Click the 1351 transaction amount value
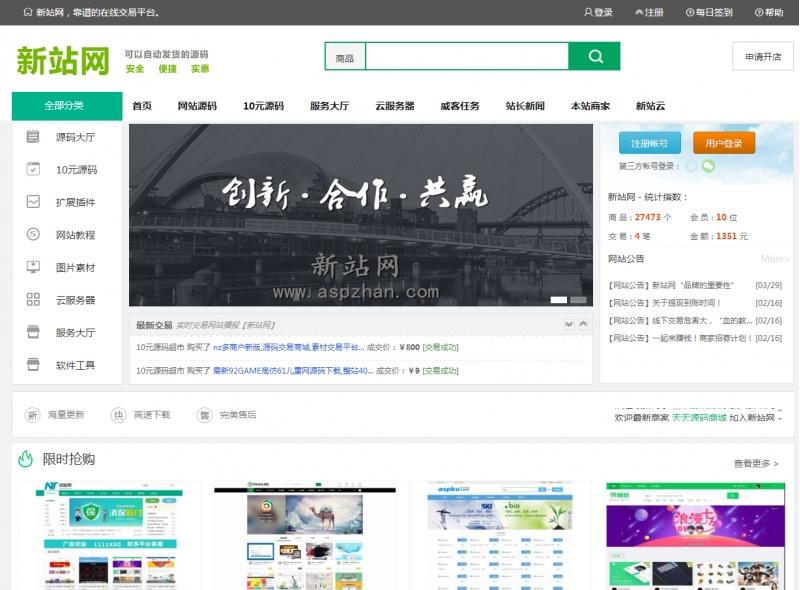 coord(726,236)
